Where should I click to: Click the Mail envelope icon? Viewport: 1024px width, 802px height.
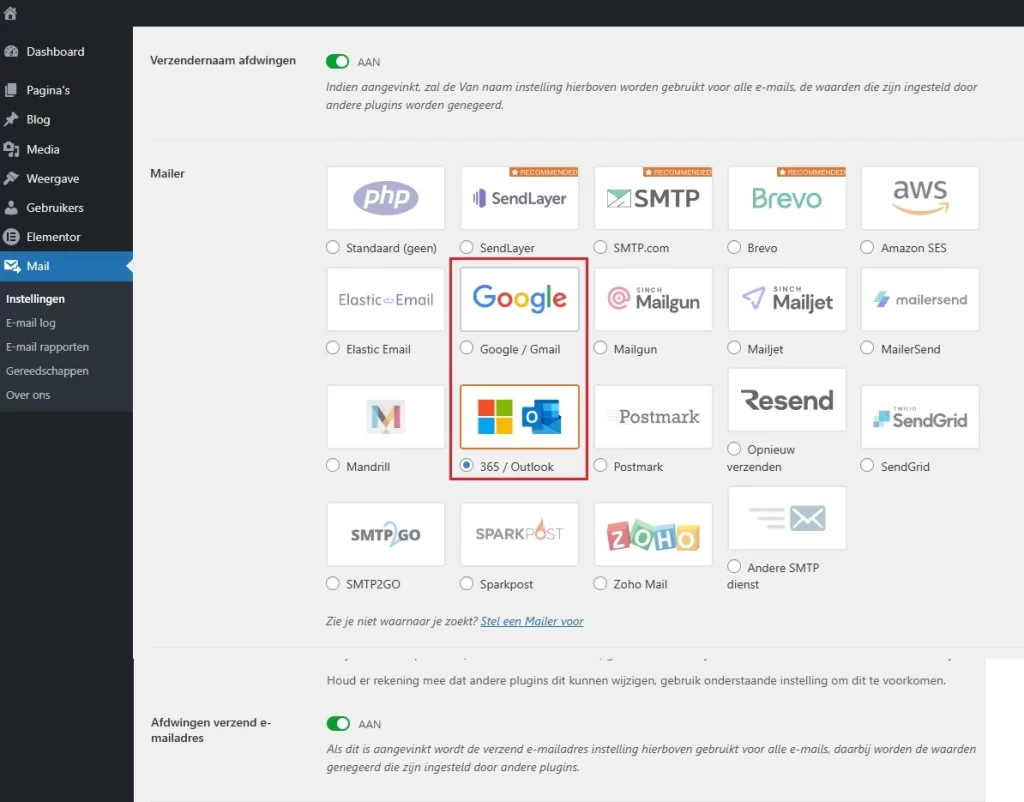tap(12, 266)
